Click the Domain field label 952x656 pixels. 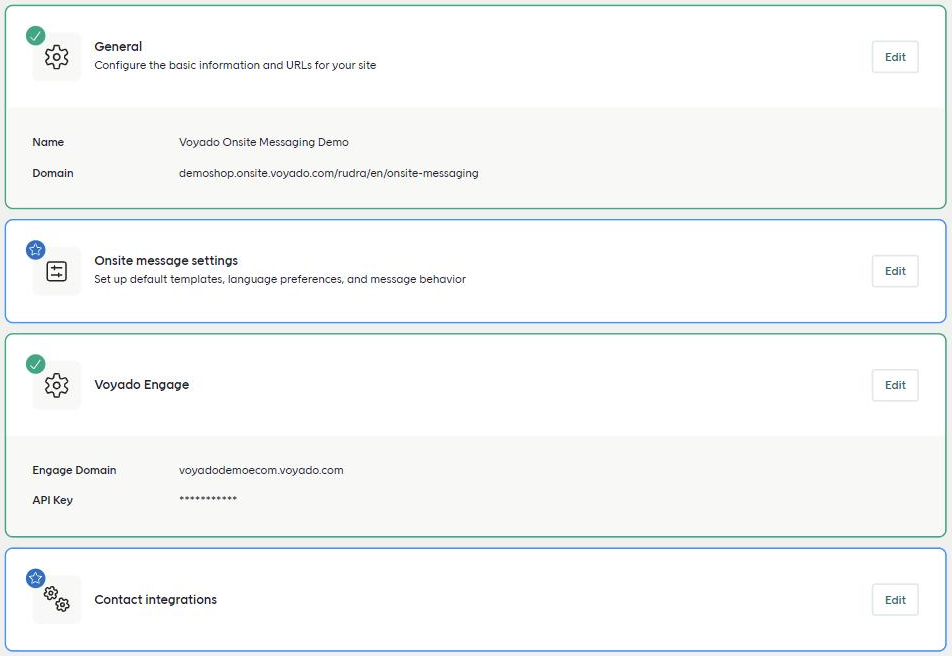(53, 173)
